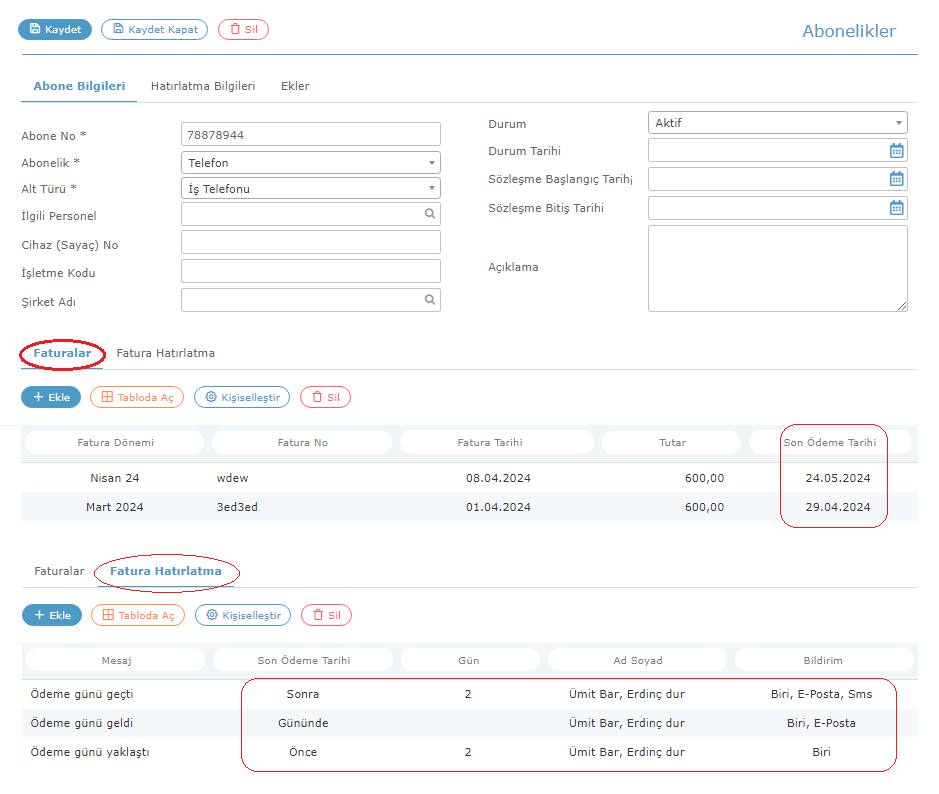The width and height of the screenshot is (939, 794).
Task: Expand the Alt Türü dropdown
Action: pos(311,189)
